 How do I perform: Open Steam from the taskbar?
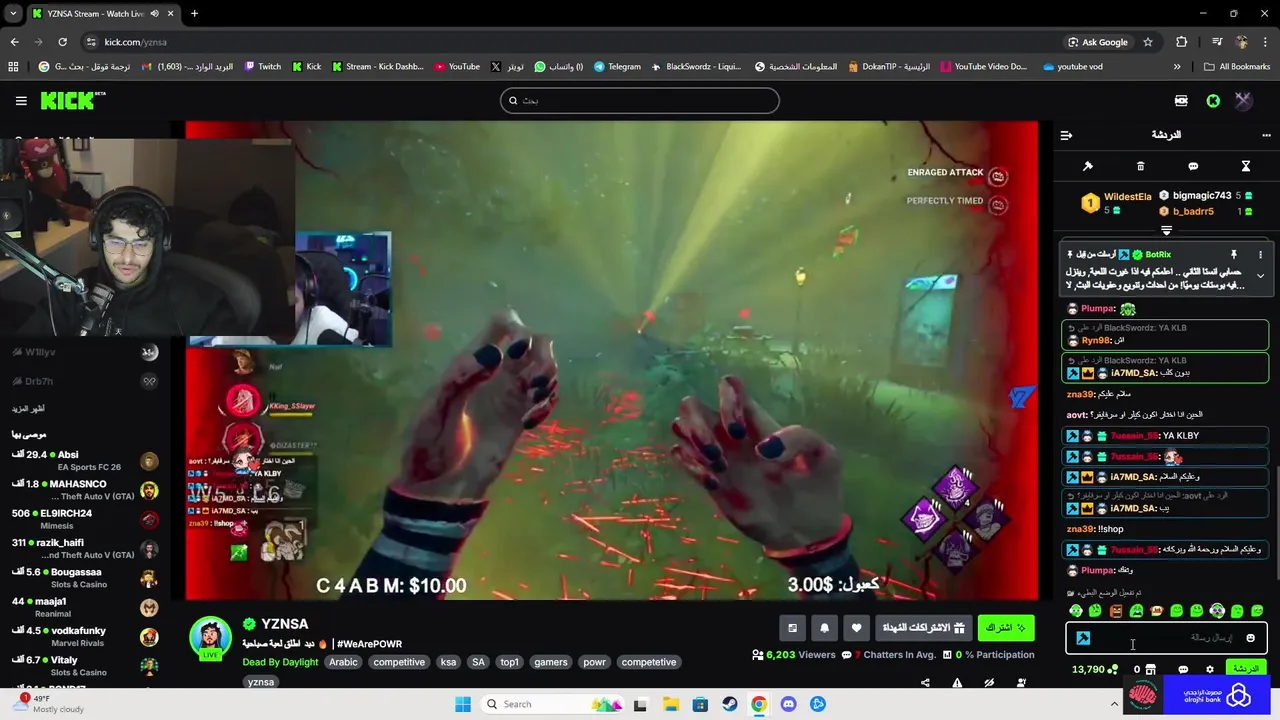point(730,704)
